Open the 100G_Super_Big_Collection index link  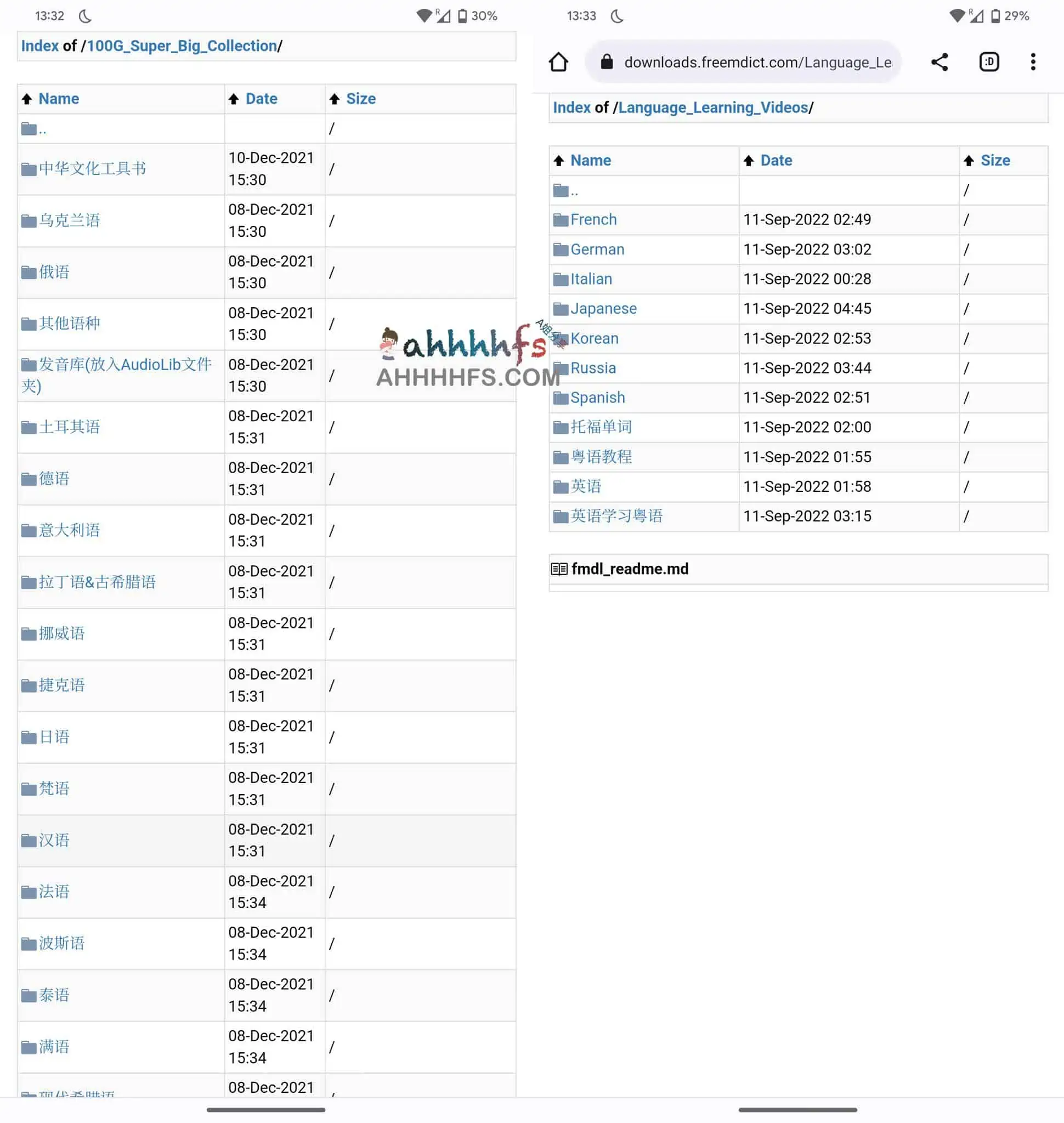tap(183, 46)
